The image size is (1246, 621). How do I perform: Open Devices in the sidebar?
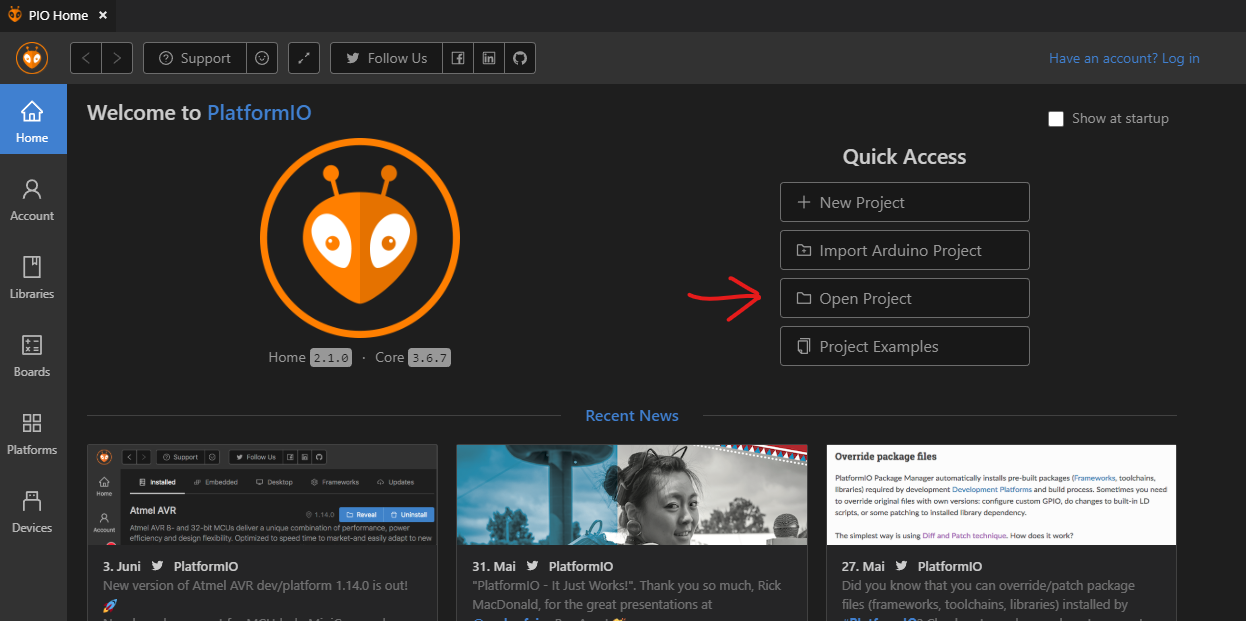[32, 511]
